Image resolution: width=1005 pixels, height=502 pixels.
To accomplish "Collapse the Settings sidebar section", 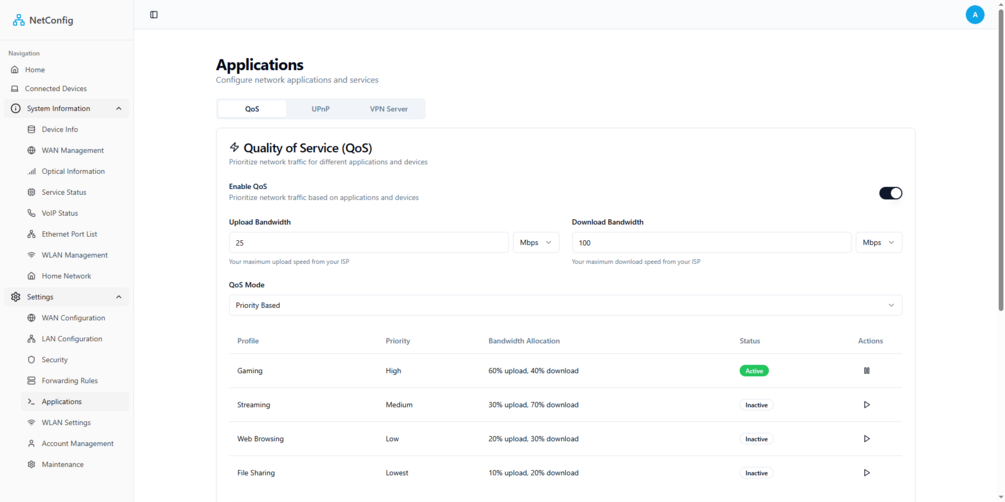I will pyautogui.click(x=118, y=297).
